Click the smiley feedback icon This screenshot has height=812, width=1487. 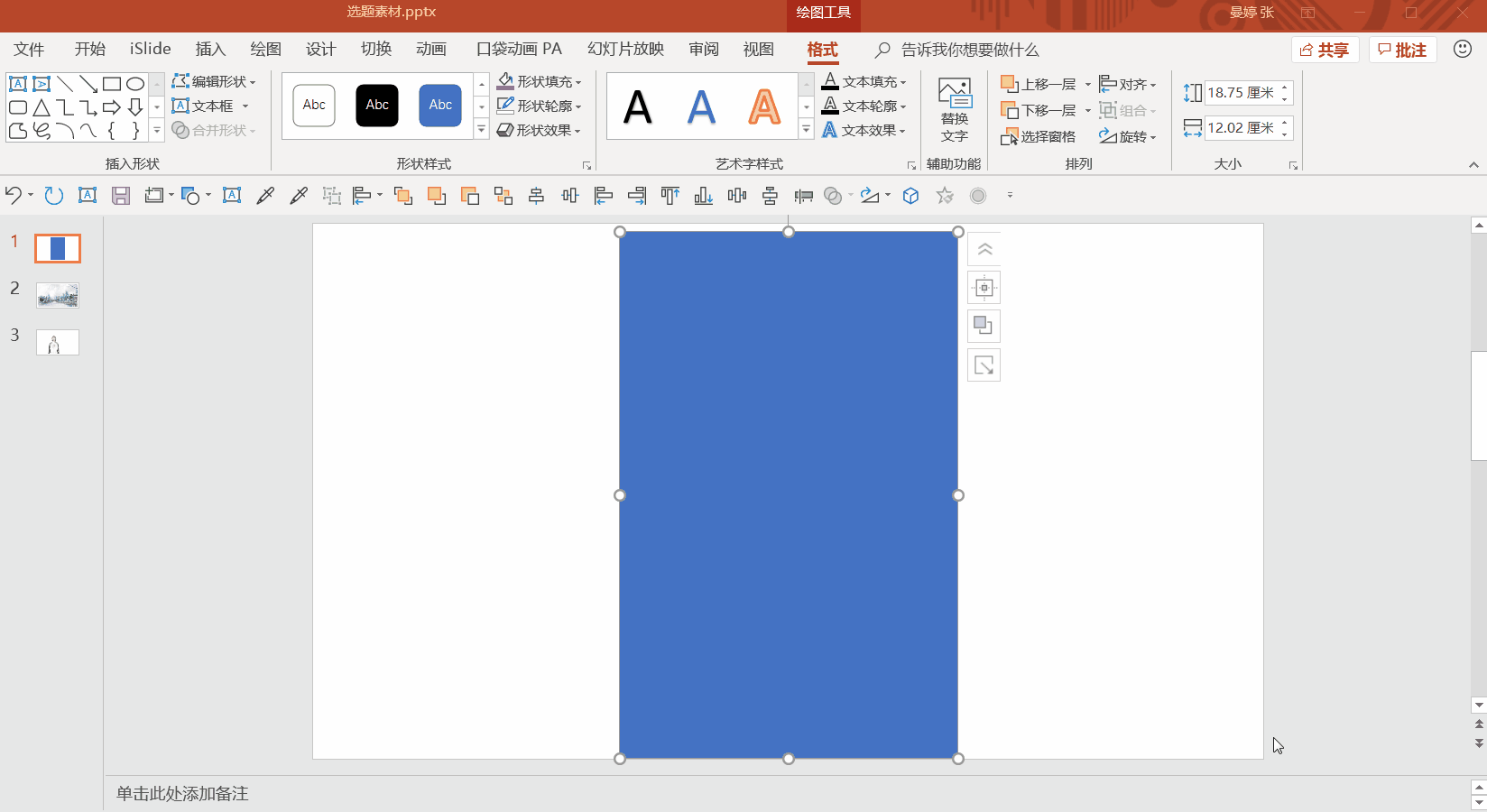tap(1463, 49)
